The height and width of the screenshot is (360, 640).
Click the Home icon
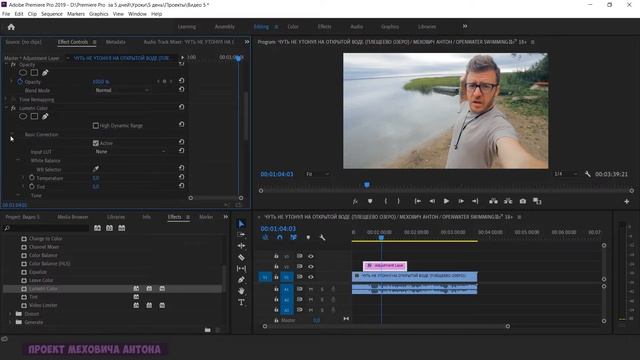[x=11, y=27]
